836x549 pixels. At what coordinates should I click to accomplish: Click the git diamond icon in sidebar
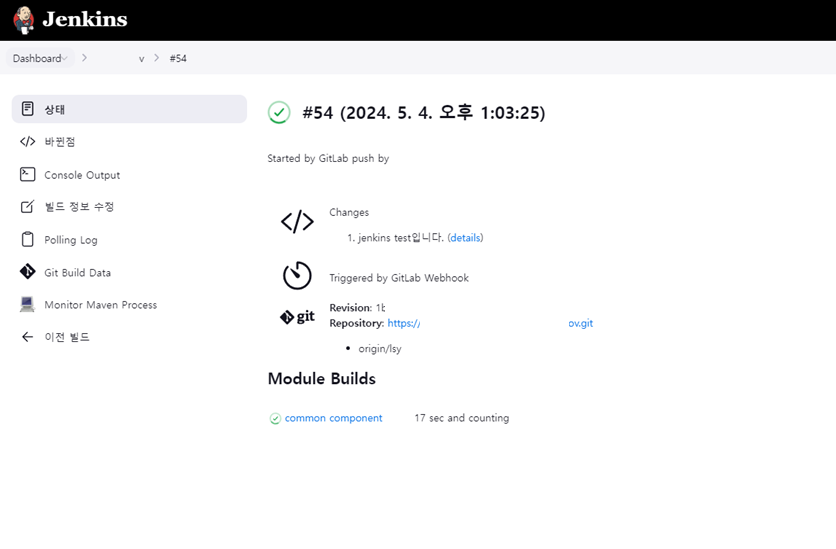click(x=28, y=272)
